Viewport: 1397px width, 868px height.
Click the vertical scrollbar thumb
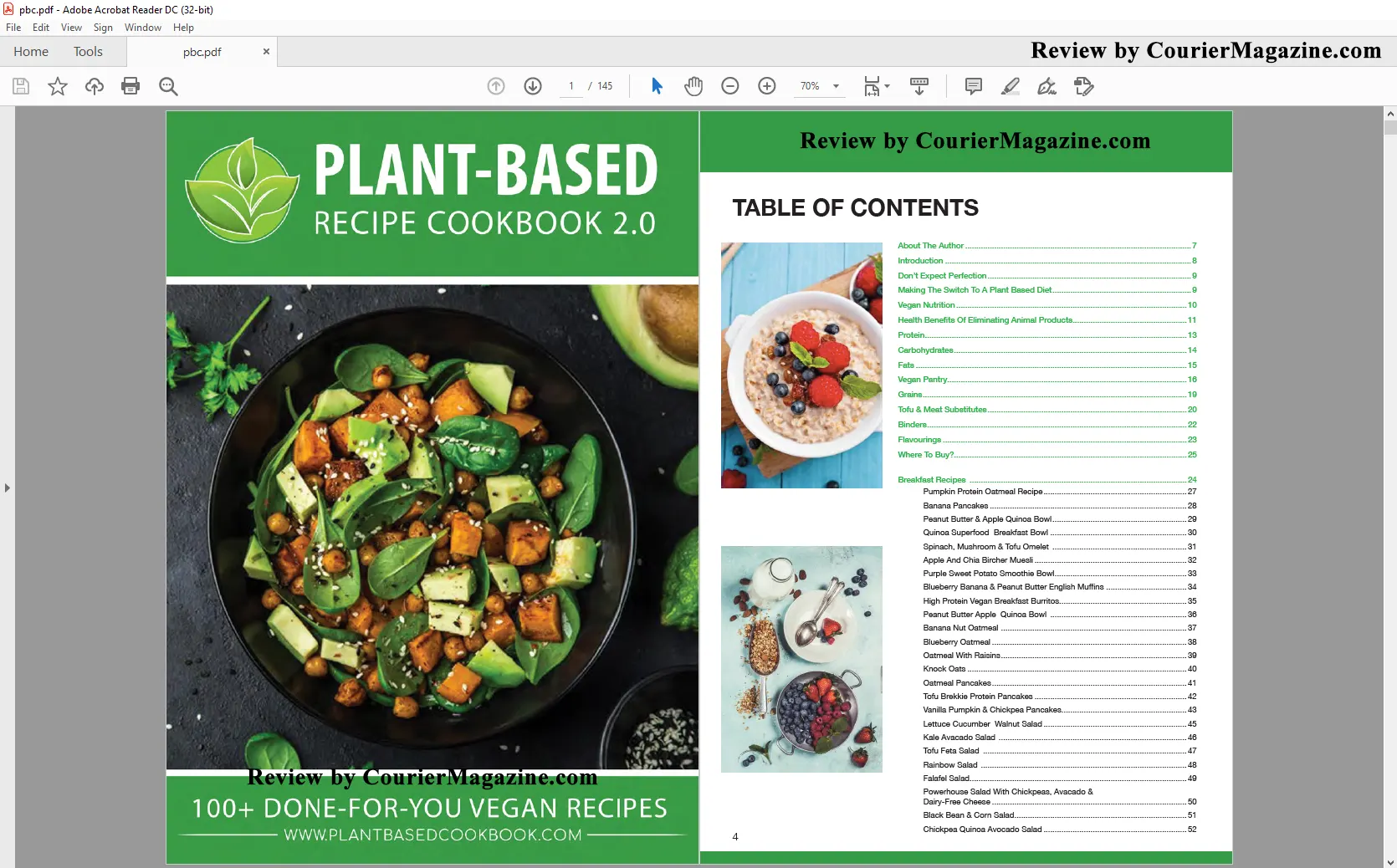click(1390, 128)
